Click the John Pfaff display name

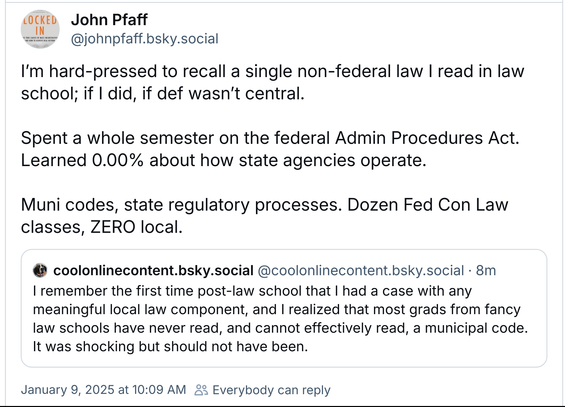(x=109, y=20)
